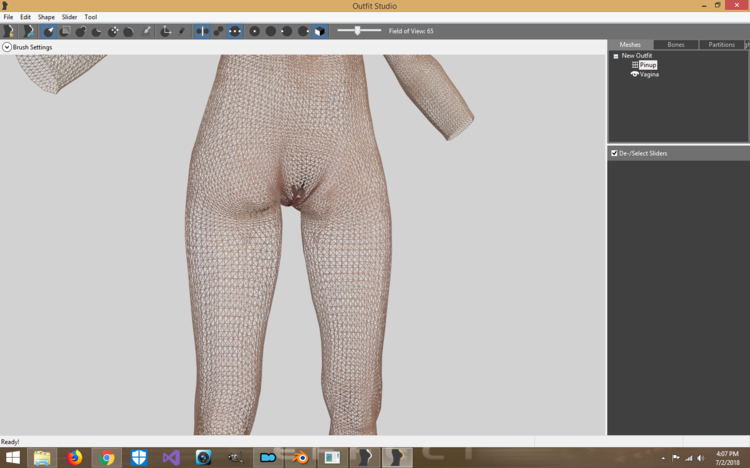
Task: Switch to the Partitions tab
Action: [721, 45]
